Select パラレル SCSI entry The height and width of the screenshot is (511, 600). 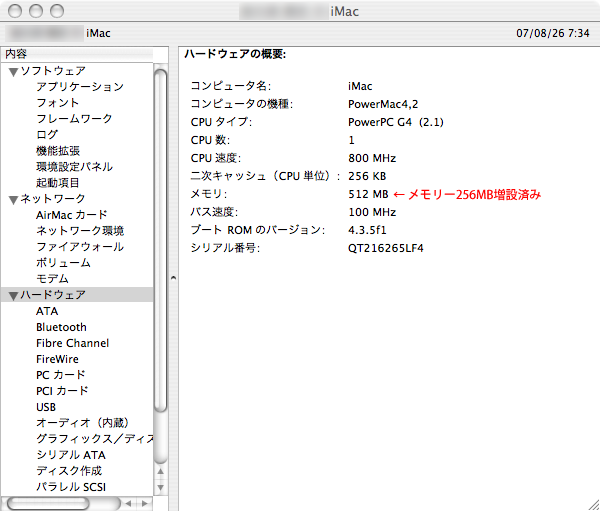click(x=71, y=487)
